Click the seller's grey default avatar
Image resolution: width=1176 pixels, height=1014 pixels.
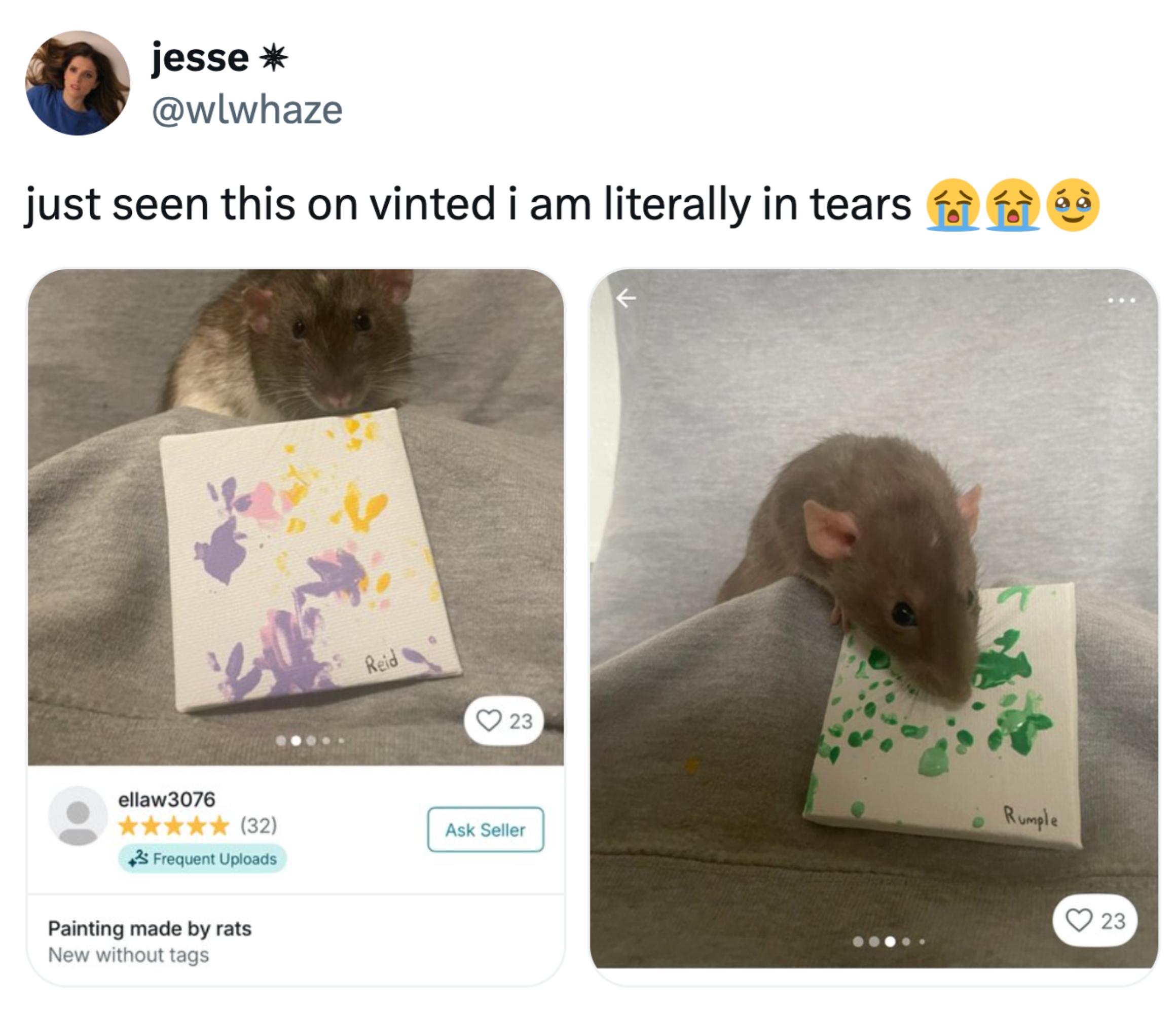tap(78, 816)
